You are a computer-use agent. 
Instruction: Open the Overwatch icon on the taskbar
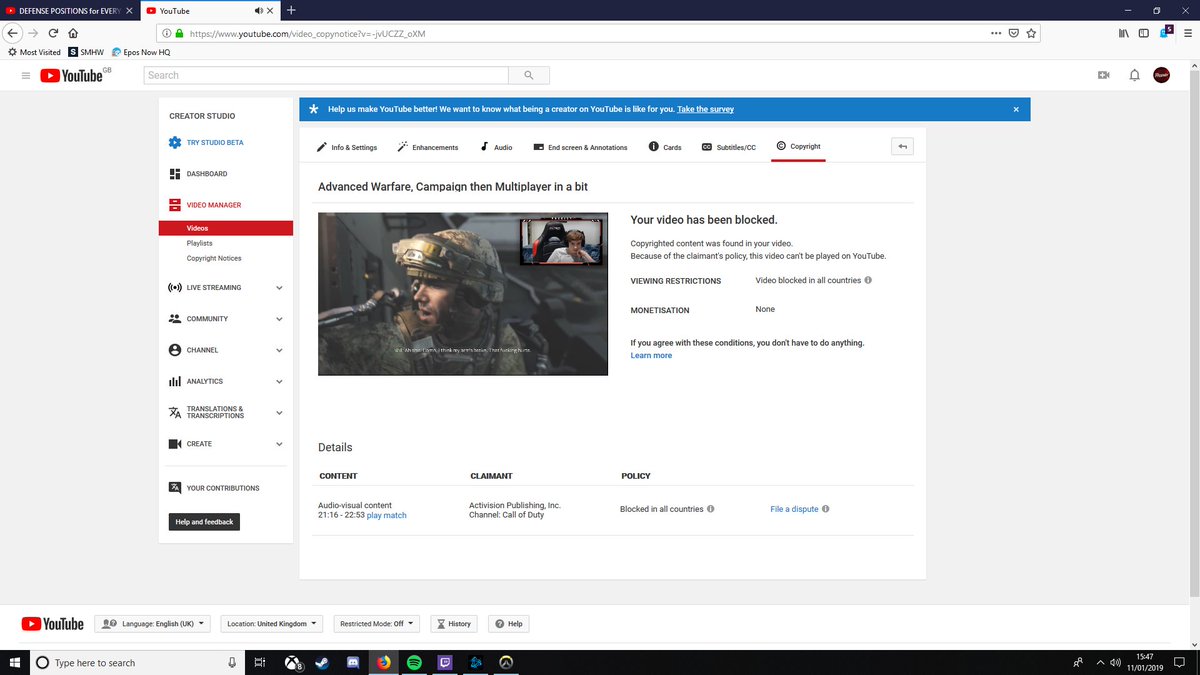point(506,662)
